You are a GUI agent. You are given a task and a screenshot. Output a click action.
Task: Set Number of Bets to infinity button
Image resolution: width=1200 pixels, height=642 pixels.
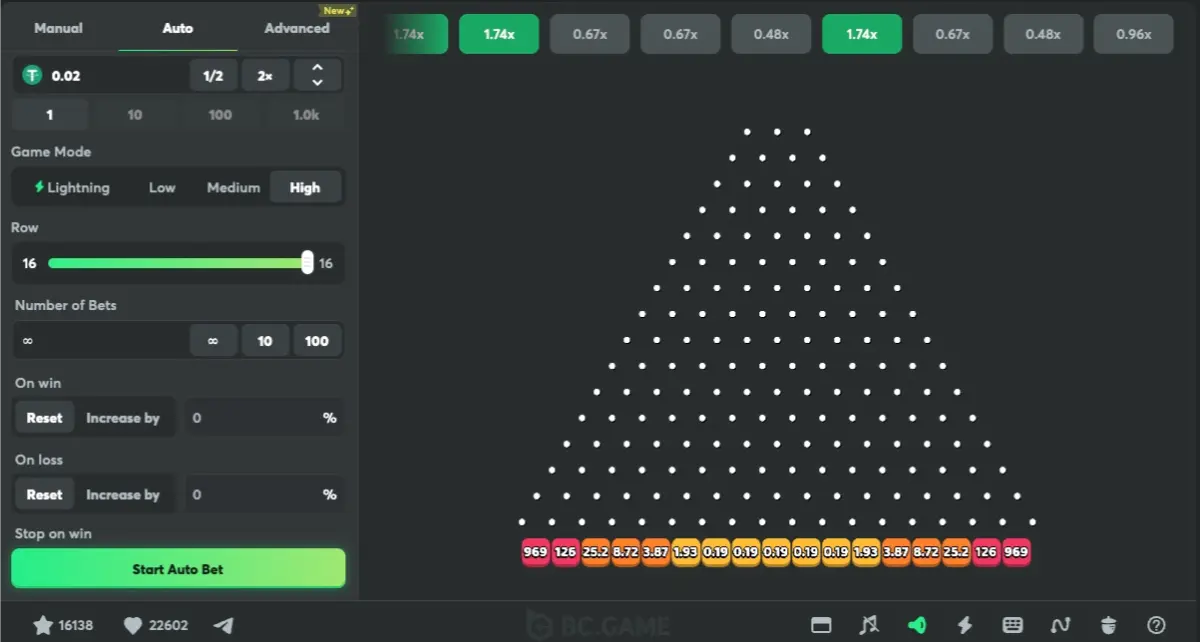pyautogui.click(x=213, y=341)
